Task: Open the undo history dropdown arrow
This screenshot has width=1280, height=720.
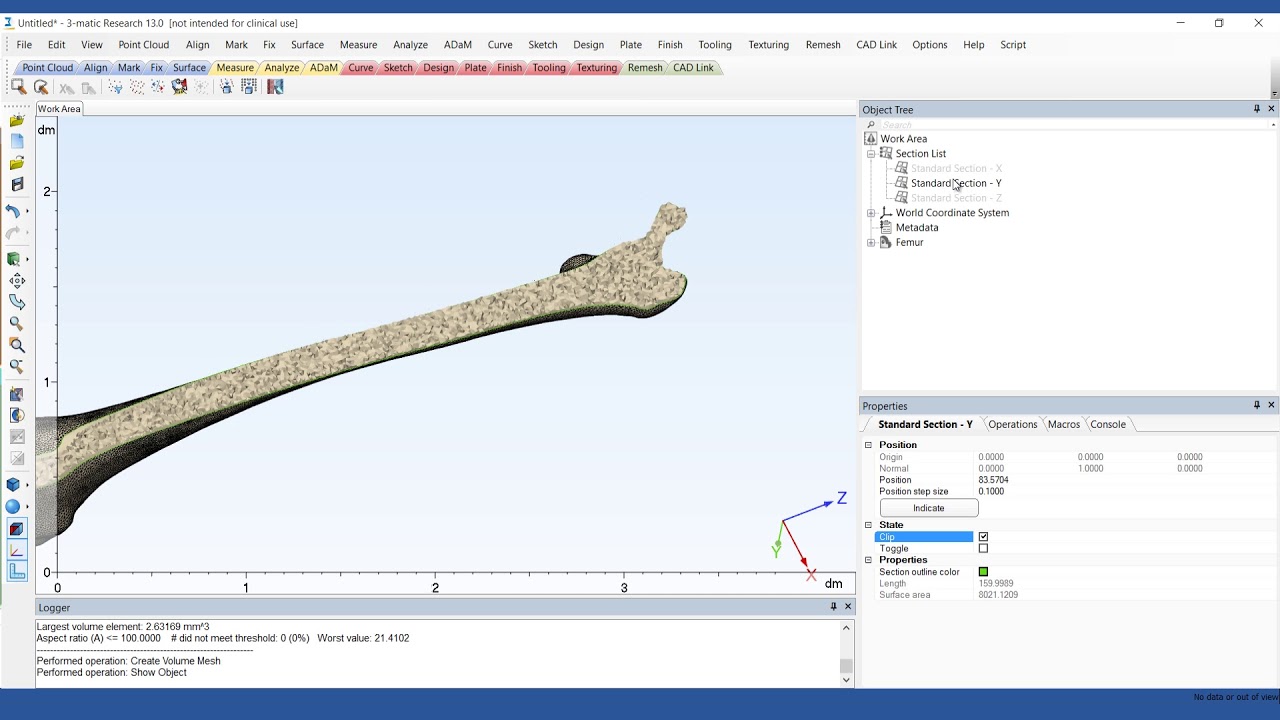Action: pyautogui.click(x=27, y=211)
